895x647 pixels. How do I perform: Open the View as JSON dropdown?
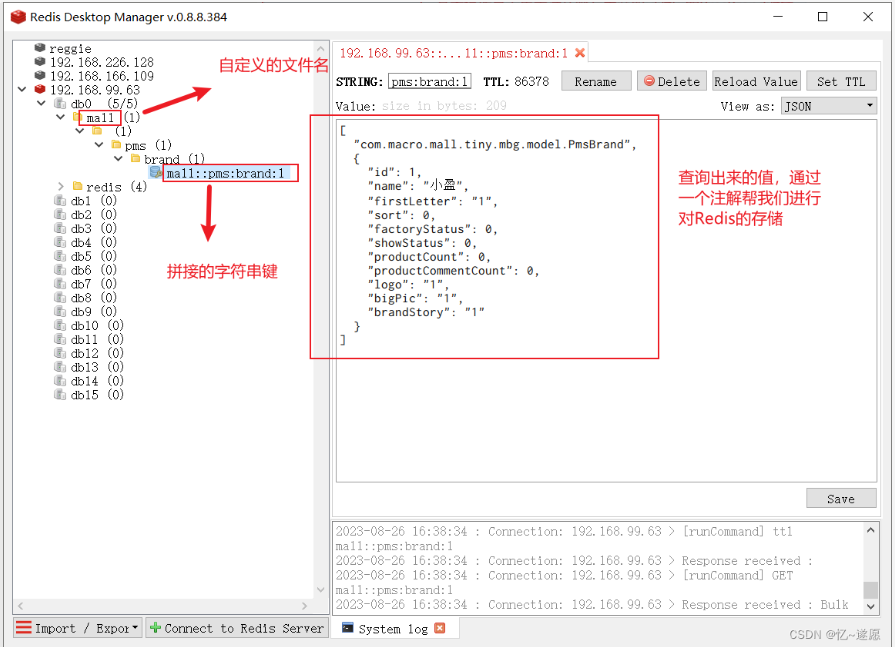[828, 106]
